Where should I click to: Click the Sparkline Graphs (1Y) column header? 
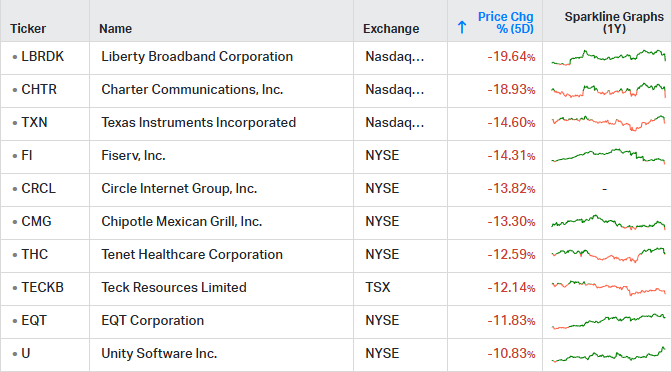(614, 23)
